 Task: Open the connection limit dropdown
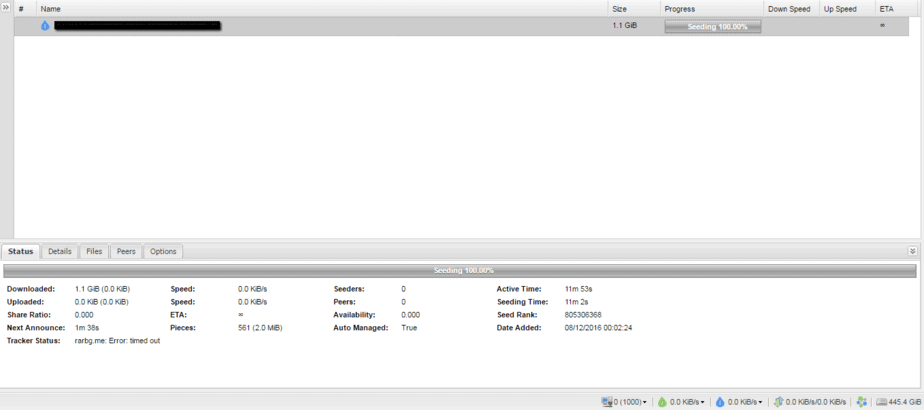(x=645, y=402)
